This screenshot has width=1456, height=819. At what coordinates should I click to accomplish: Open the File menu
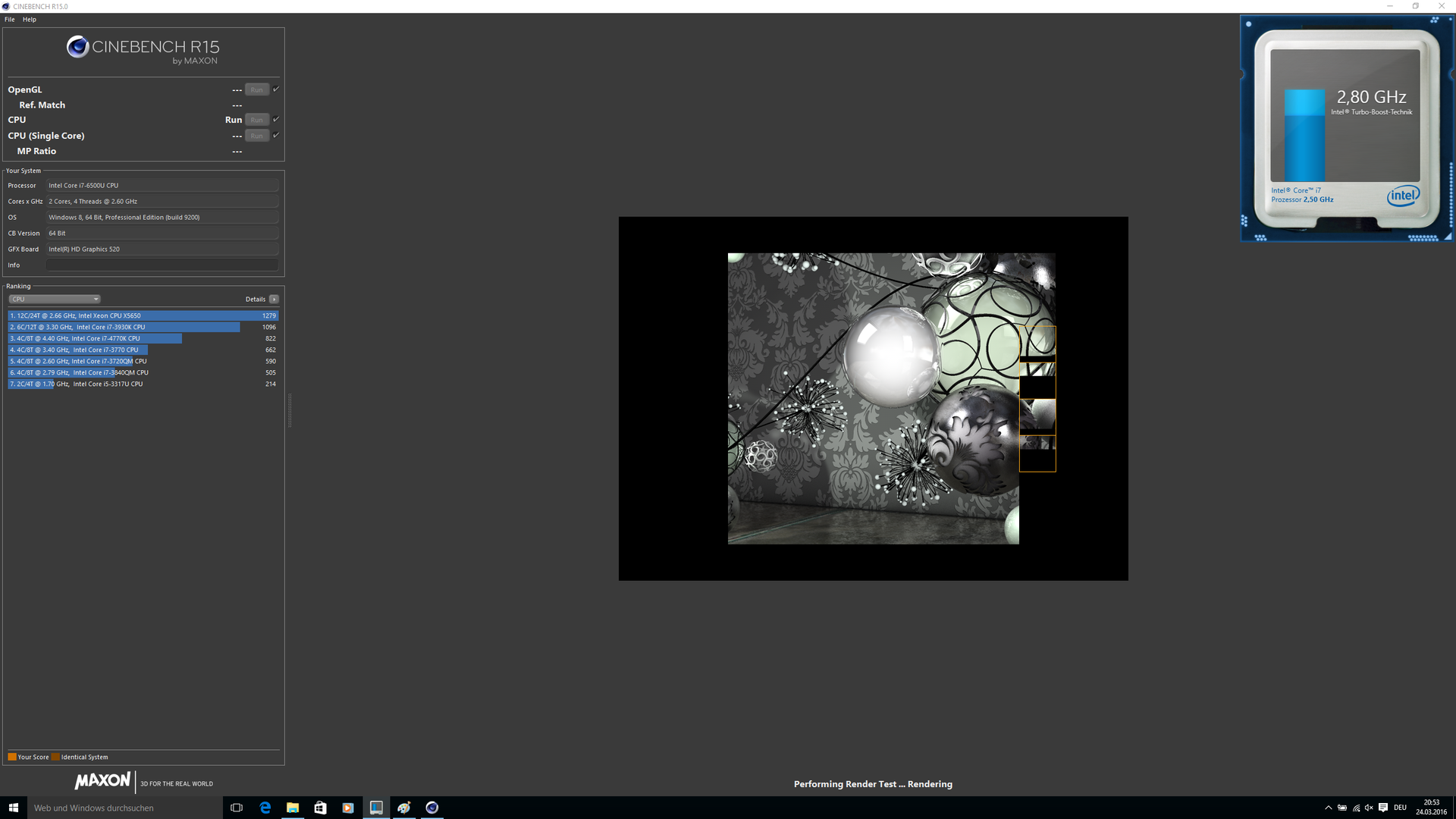point(10,20)
